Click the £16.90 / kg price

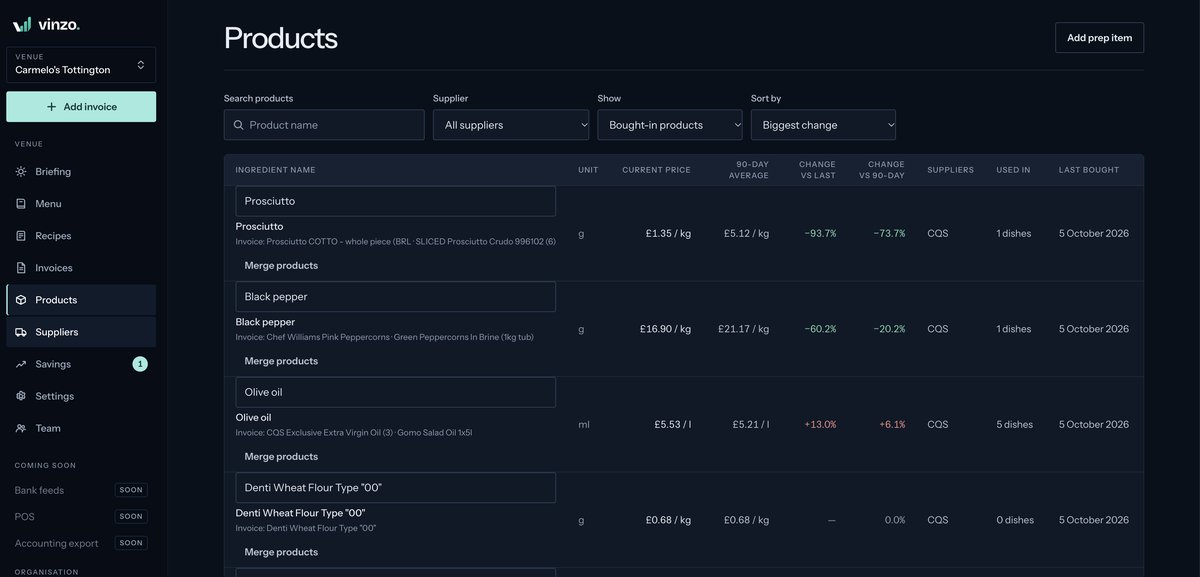(665, 329)
